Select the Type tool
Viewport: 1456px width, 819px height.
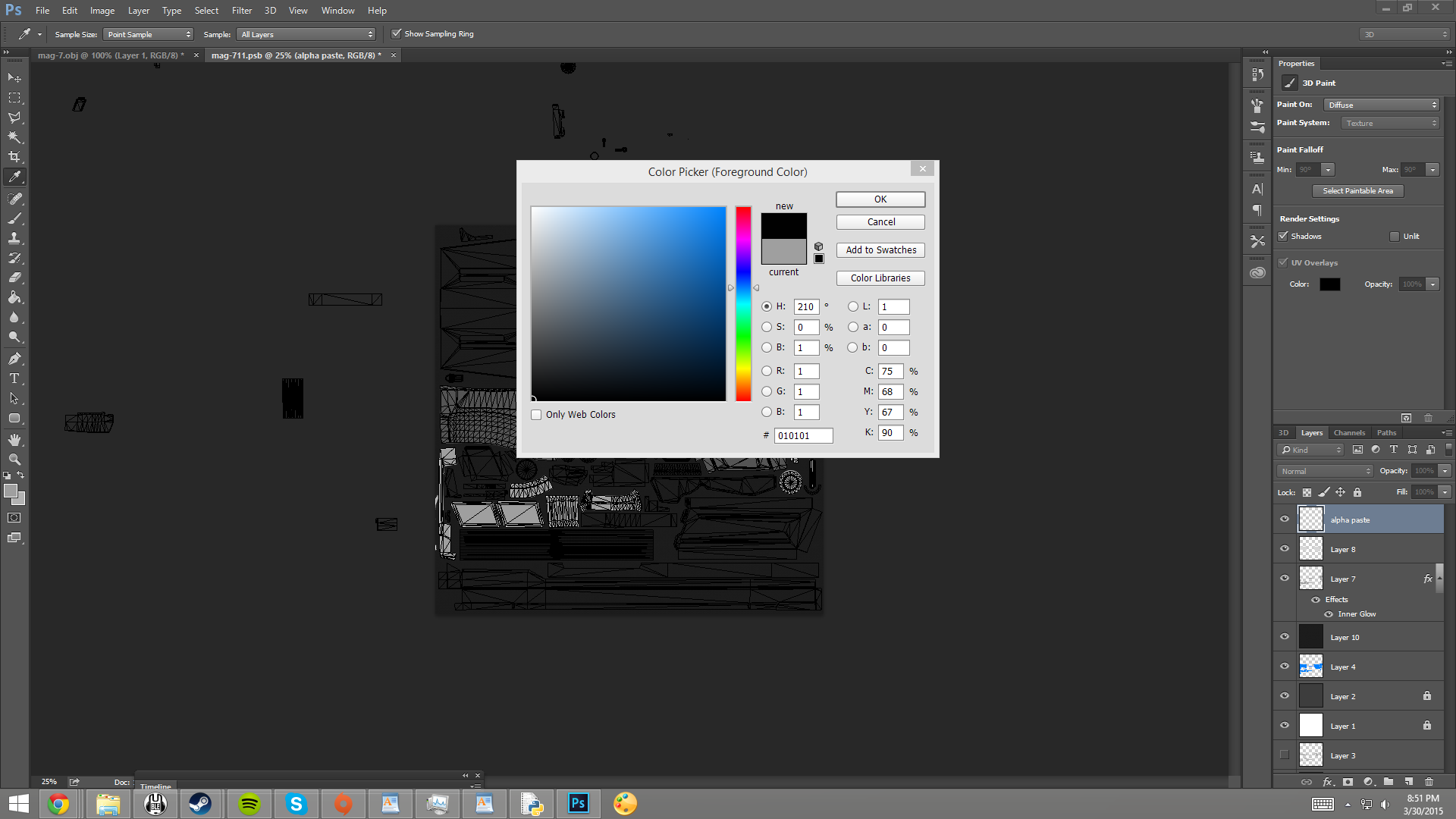(14, 378)
